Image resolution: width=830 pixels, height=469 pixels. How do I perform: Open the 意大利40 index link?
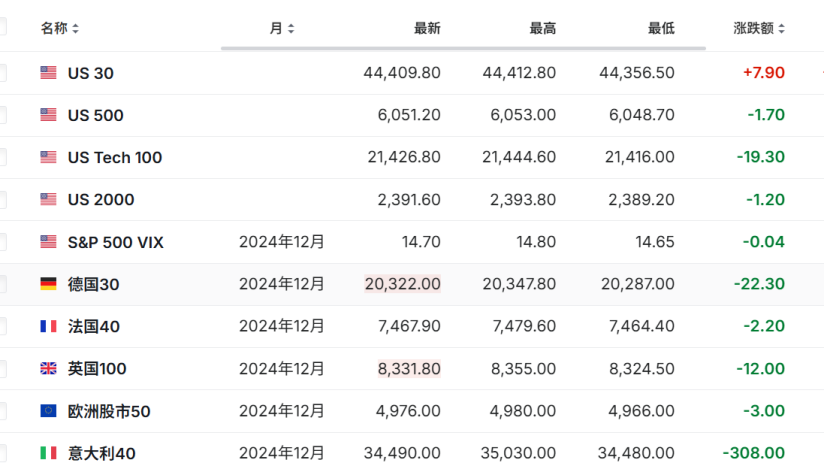(x=101, y=453)
